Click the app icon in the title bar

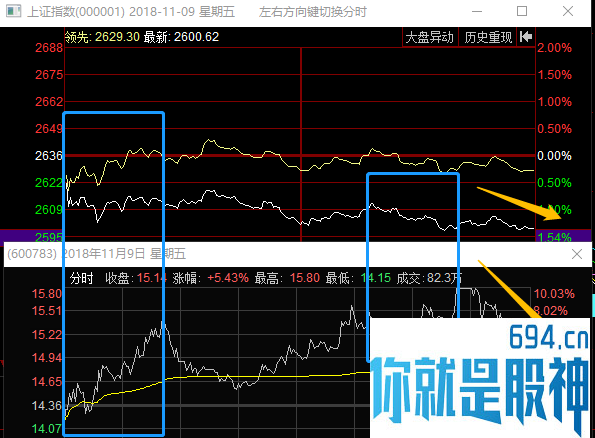14,11
